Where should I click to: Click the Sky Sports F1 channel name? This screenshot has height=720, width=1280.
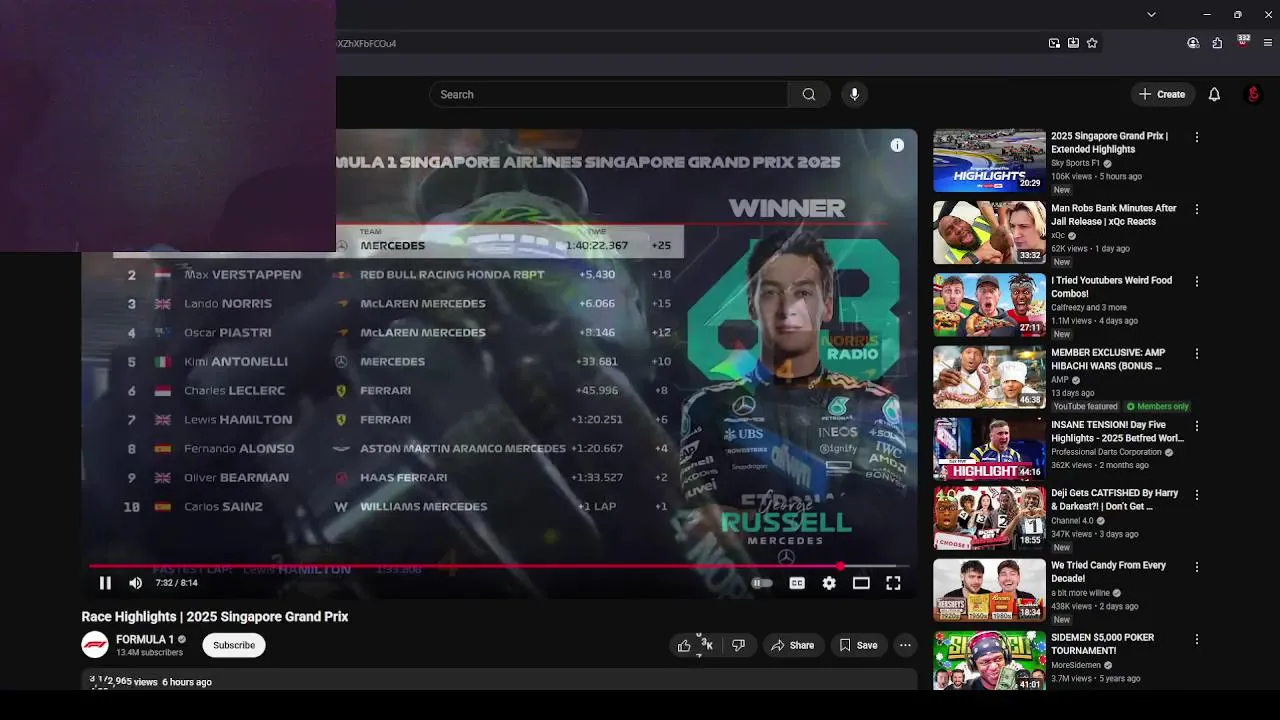(x=1075, y=163)
